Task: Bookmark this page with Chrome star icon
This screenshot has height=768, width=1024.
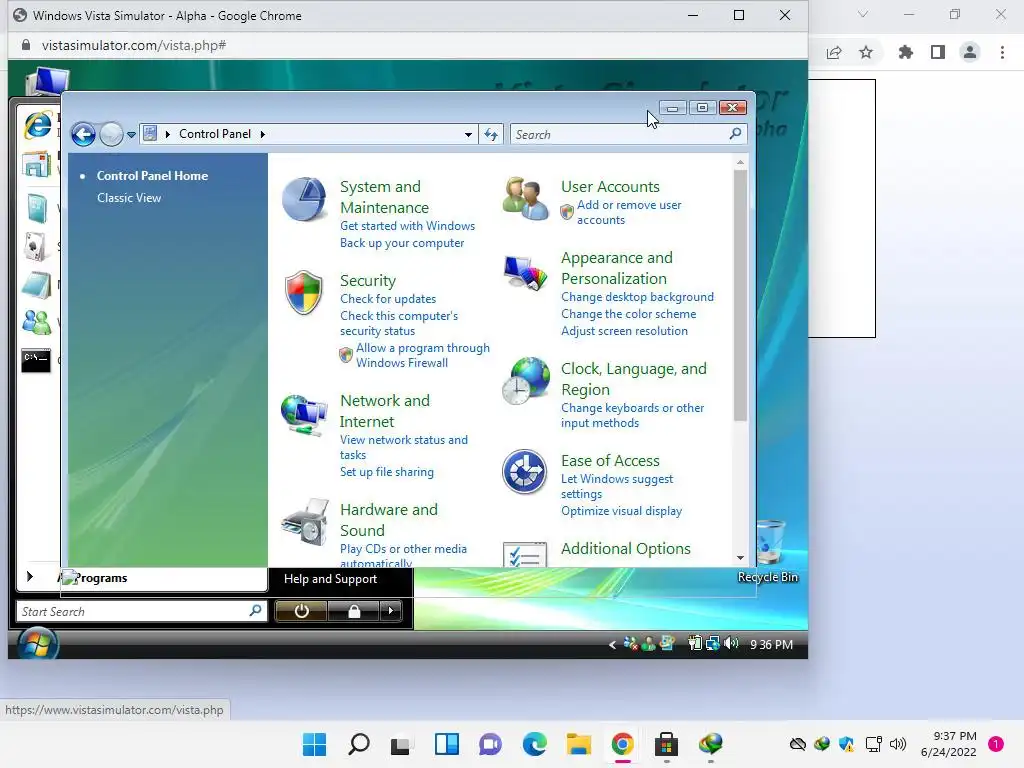Action: click(x=866, y=52)
